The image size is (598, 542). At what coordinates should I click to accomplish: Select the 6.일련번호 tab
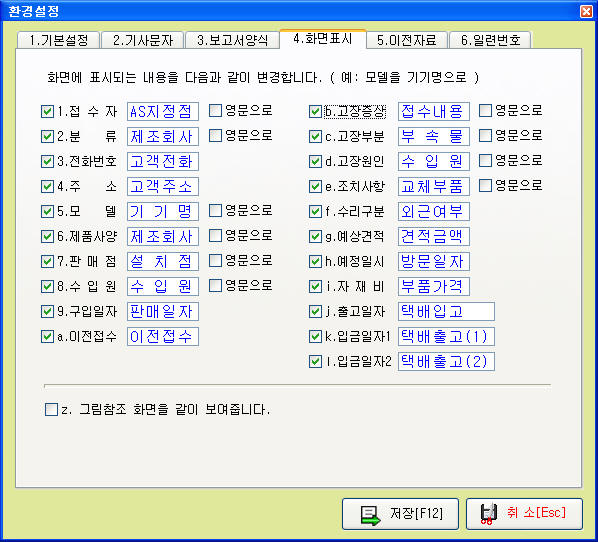pyautogui.click(x=490, y=40)
